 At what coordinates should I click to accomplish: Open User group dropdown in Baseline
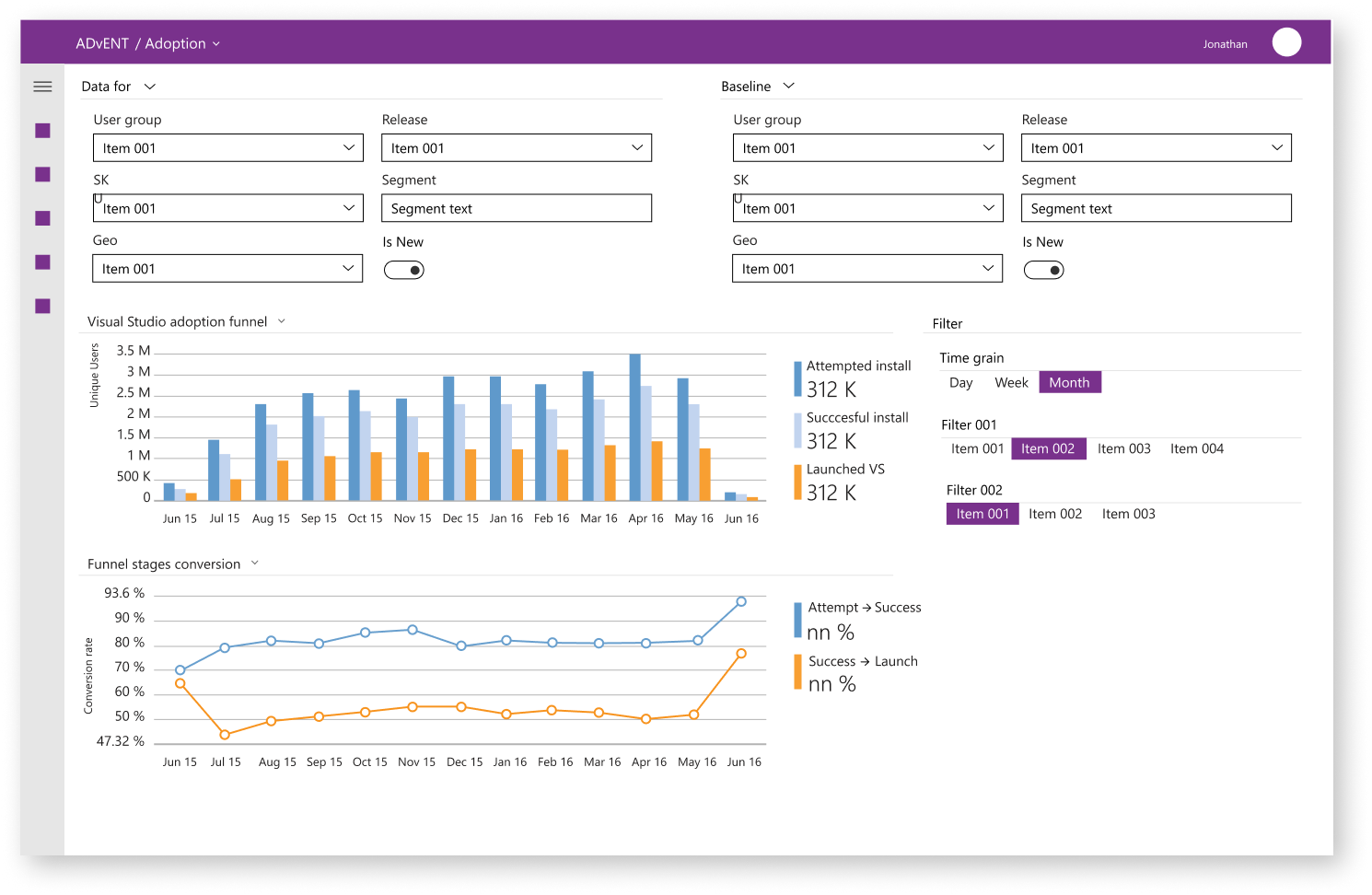click(867, 148)
